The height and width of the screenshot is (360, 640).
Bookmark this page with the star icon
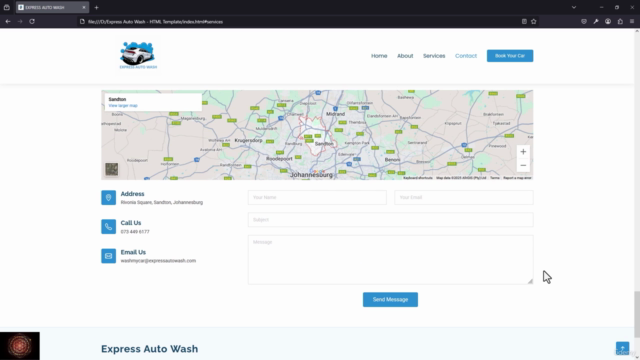pos(533,21)
